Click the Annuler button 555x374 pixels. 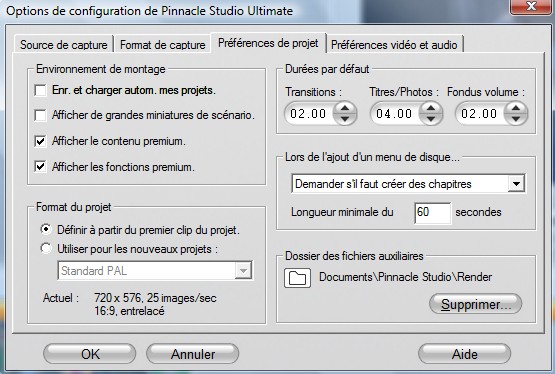tap(193, 354)
